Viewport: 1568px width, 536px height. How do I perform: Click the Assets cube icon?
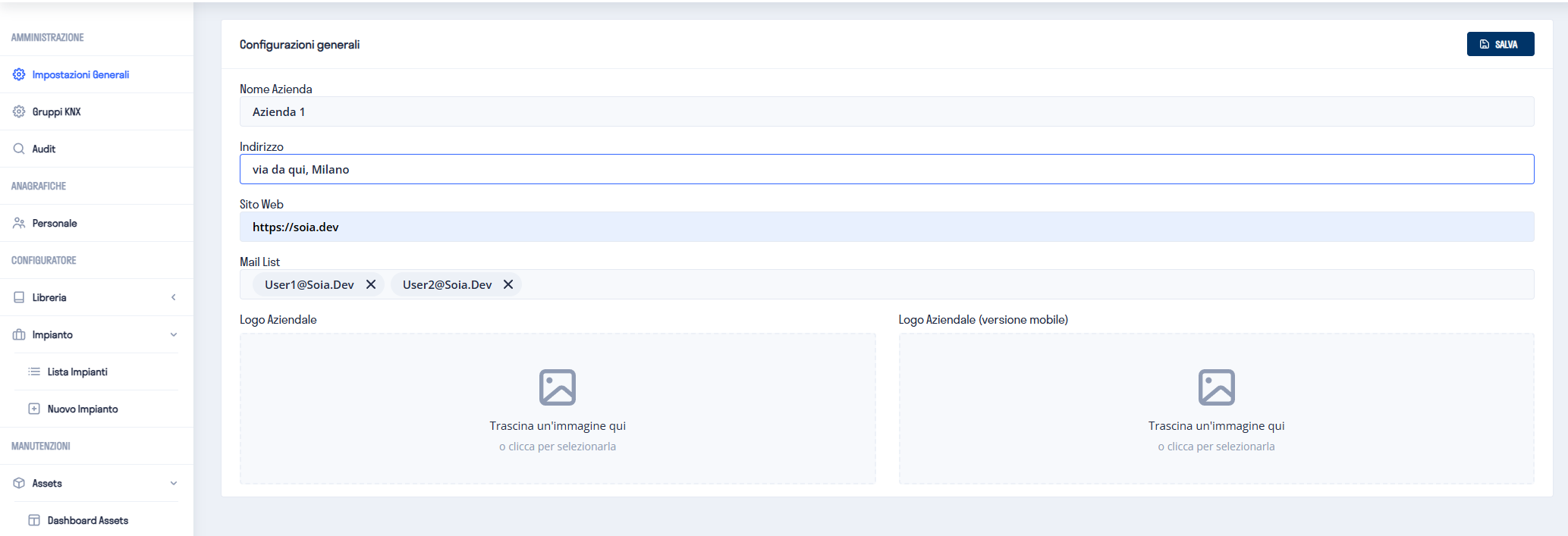(19, 483)
